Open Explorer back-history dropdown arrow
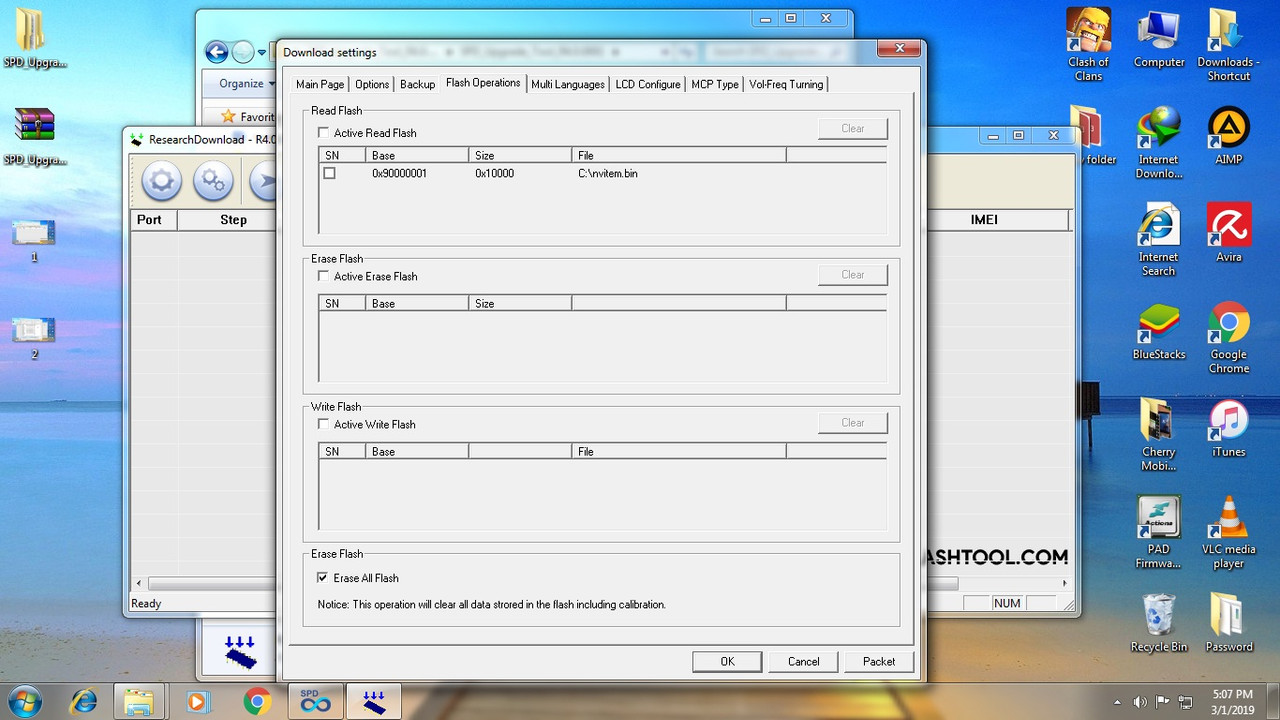This screenshot has height=720, width=1280. (x=262, y=52)
